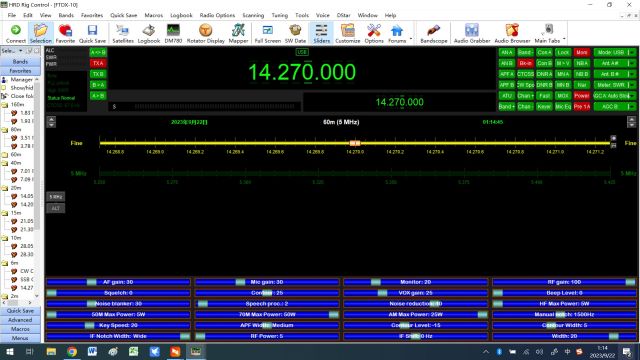Open the Mapper tool
The width and height of the screenshot is (640, 360).
pyautogui.click(x=238, y=33)
